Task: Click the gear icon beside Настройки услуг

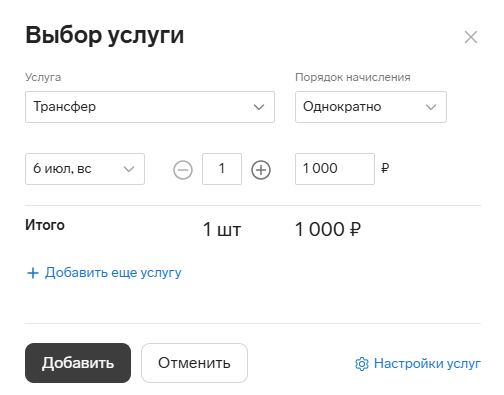Action: [x=362, y=364]
